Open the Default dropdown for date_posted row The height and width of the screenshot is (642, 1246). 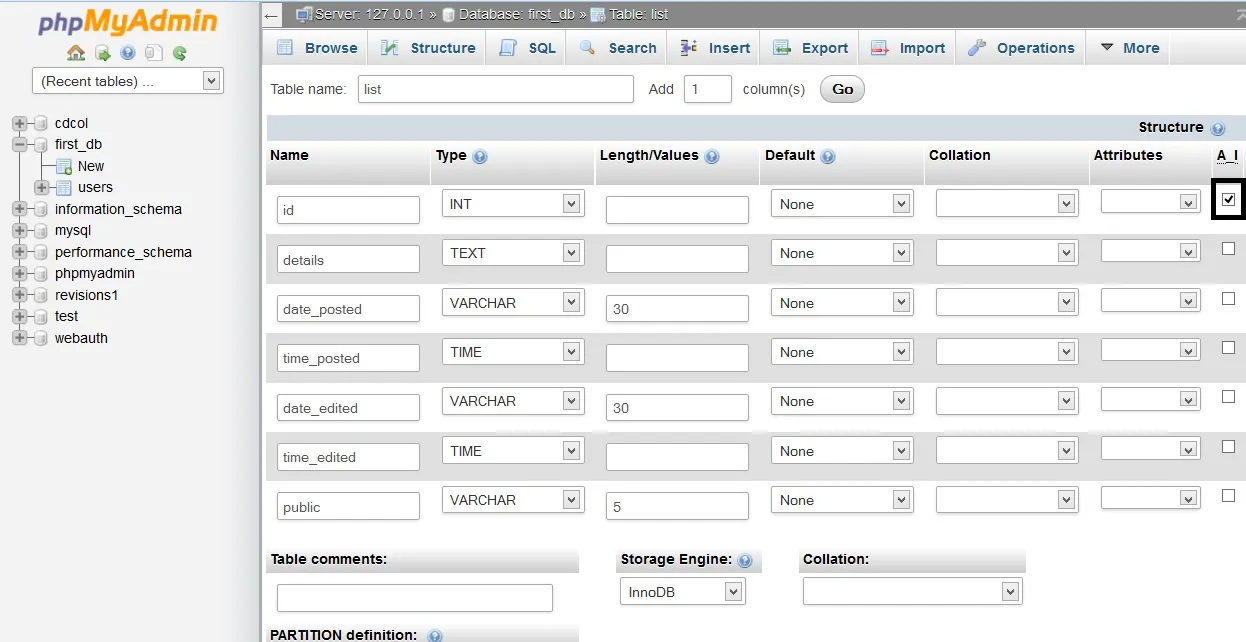click(842, 303)
